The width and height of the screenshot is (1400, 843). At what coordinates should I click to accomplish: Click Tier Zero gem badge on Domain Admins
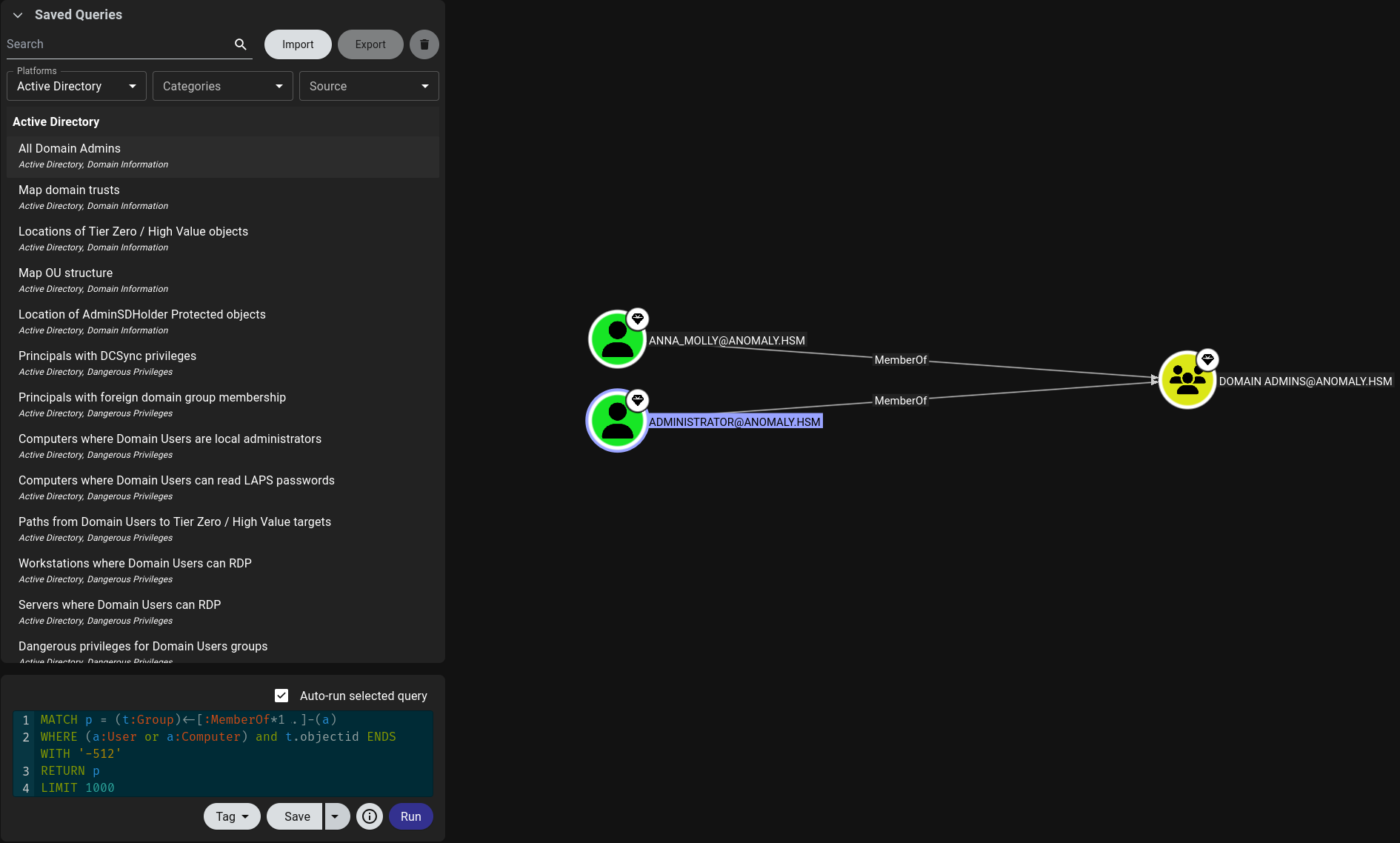(1207, 360)
